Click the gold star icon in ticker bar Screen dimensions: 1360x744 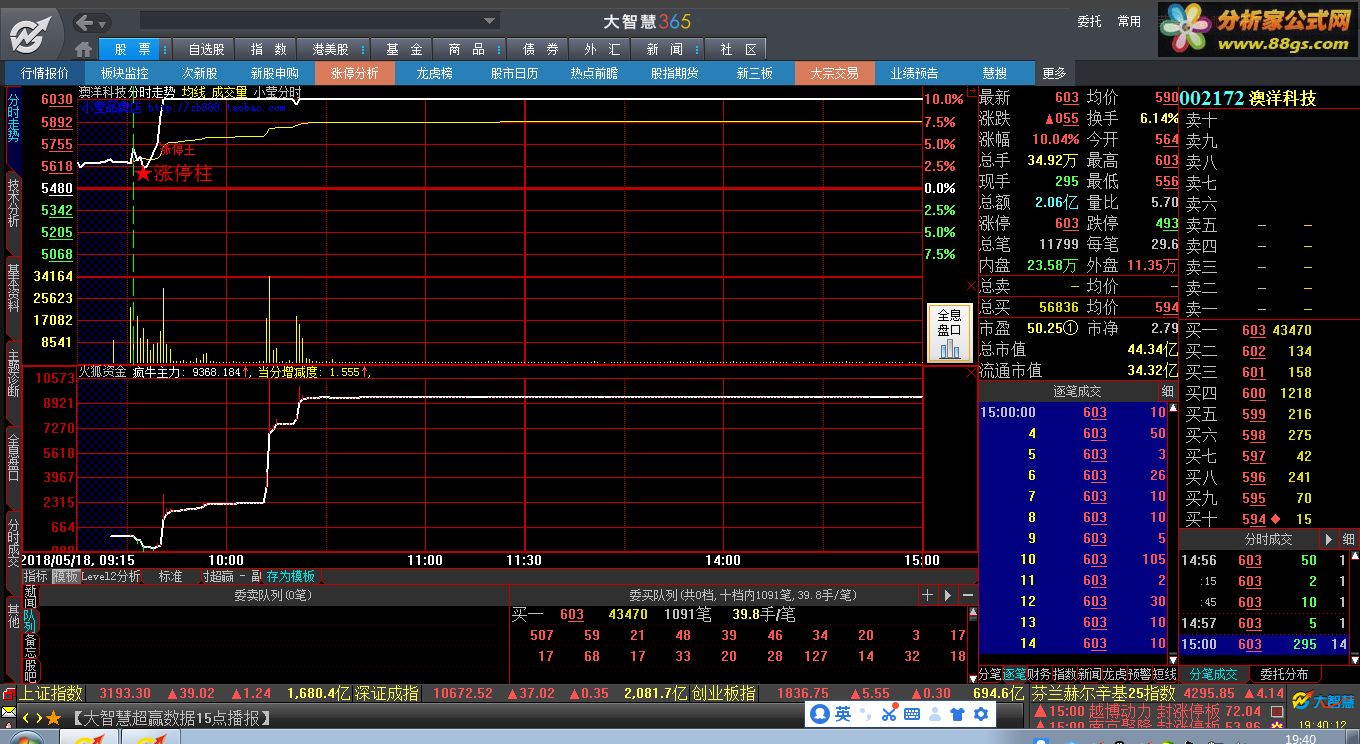pos(53,718)
